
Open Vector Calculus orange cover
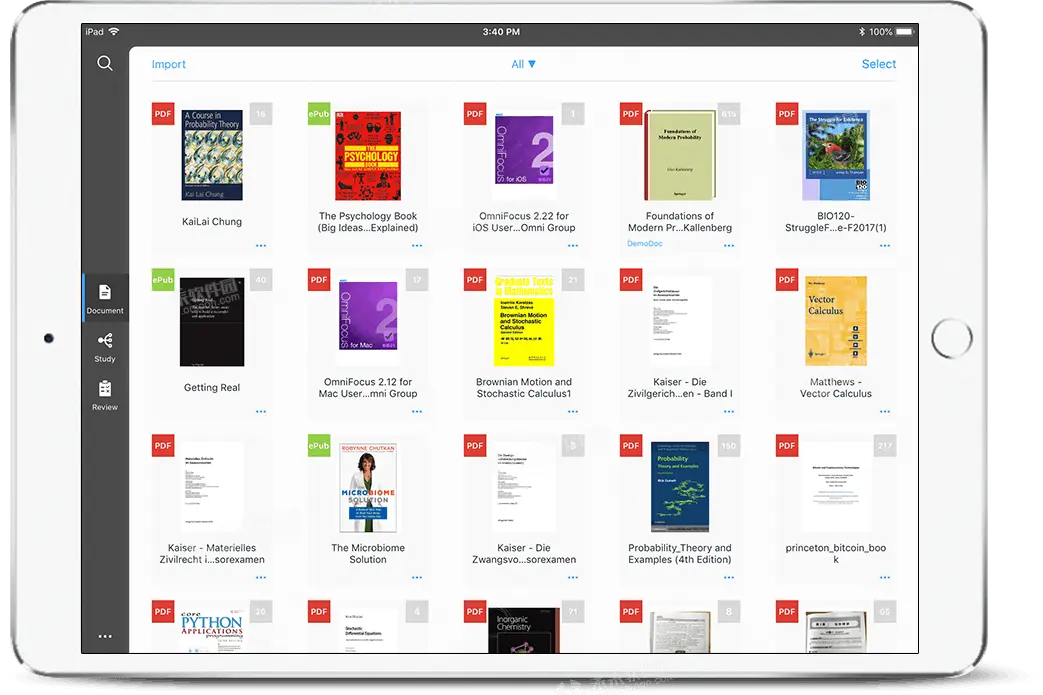(x=835, y=321)
